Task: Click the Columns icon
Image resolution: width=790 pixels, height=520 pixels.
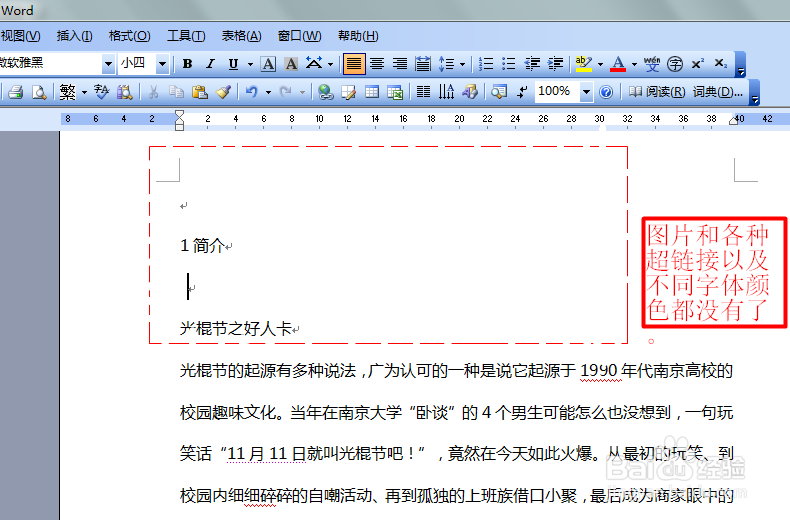Action: (x=423, y=92)
